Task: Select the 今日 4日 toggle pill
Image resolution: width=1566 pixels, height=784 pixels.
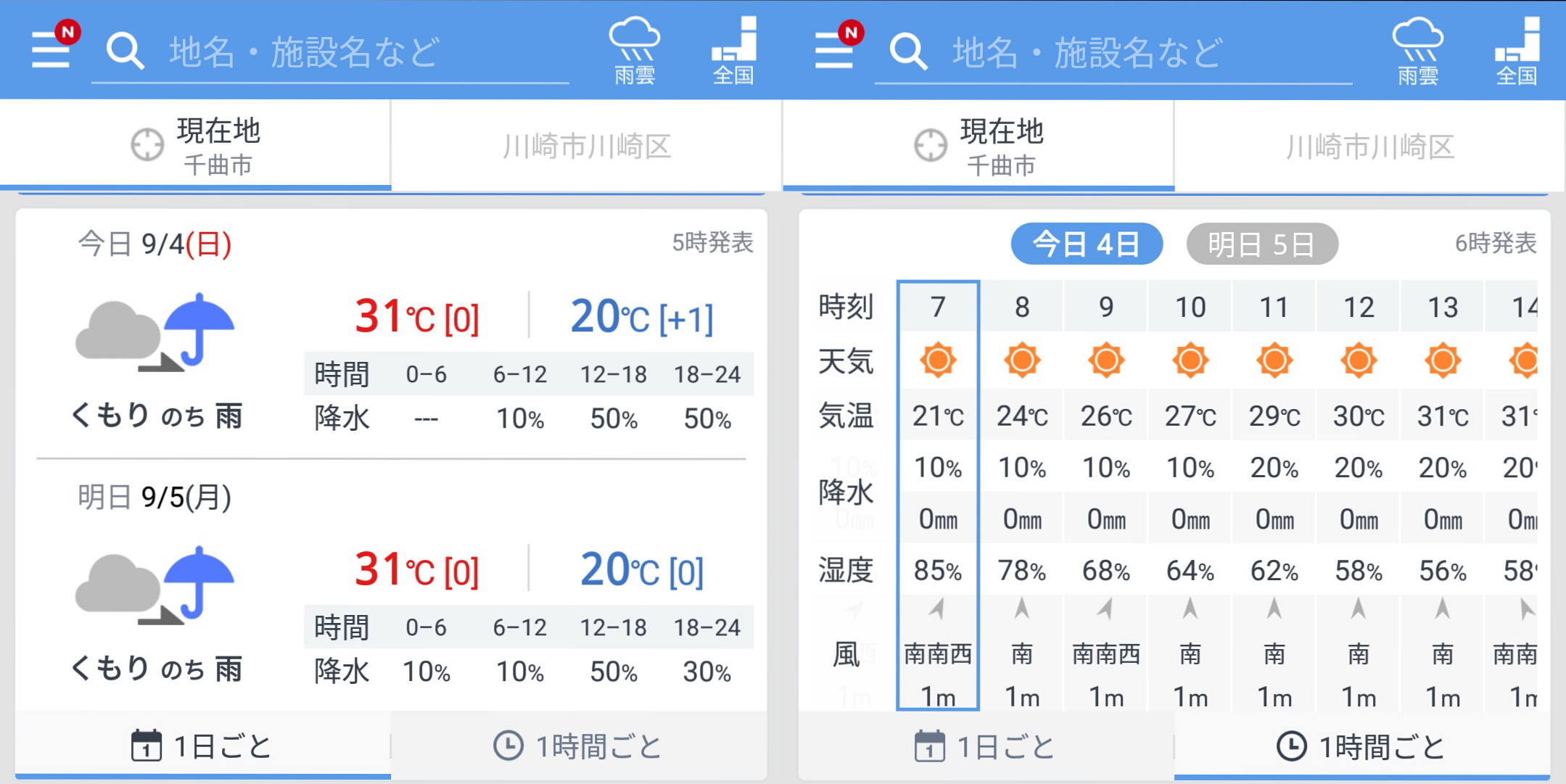Action: (1087, 244)
